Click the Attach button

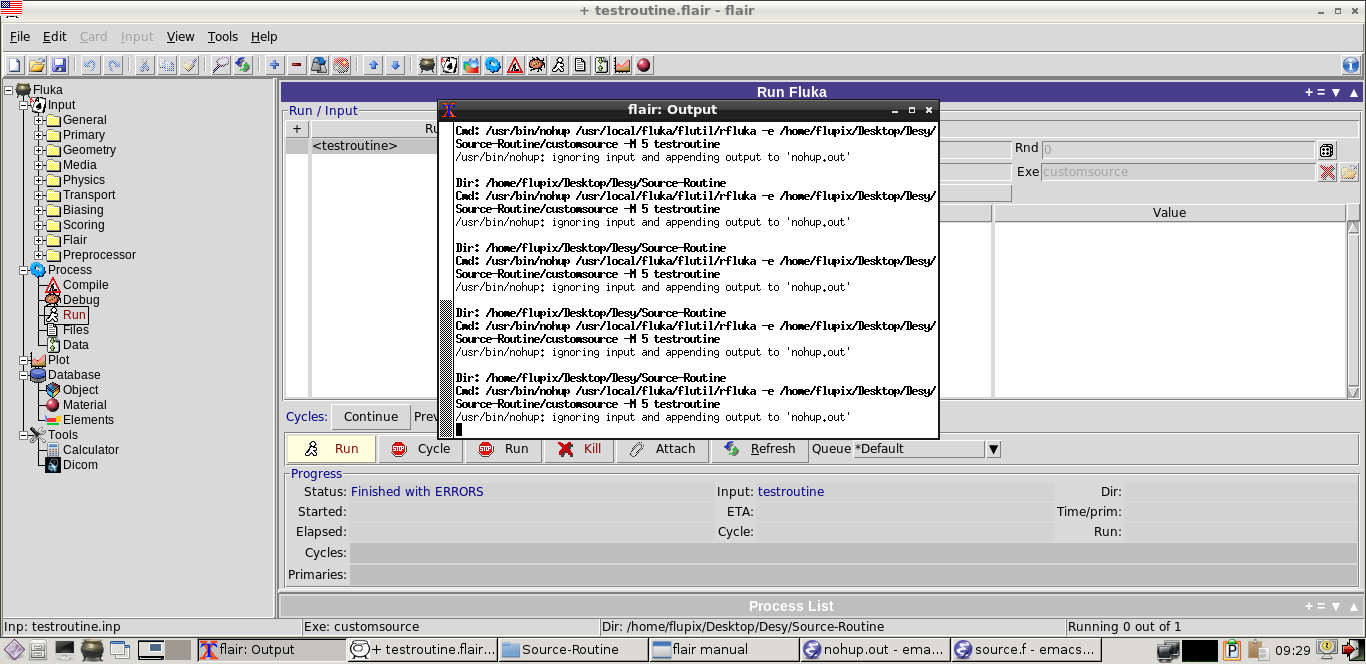point(663,449)
